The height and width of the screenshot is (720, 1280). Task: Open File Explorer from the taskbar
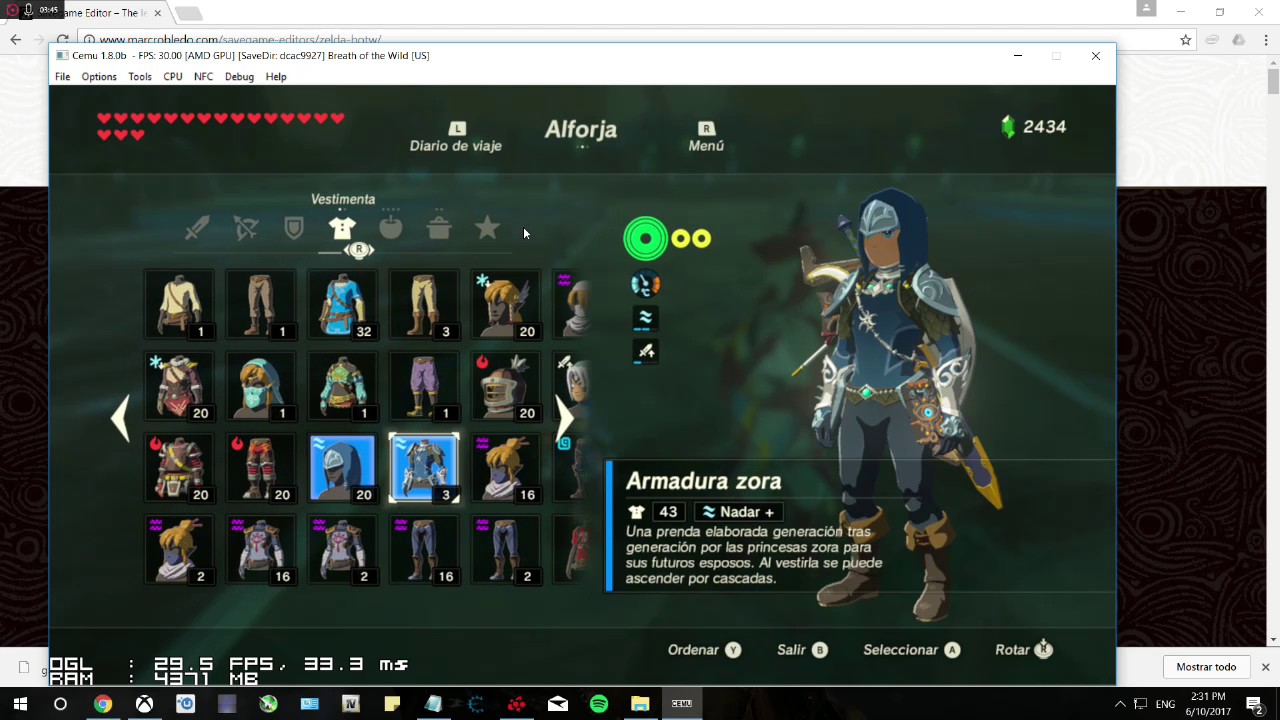(640, 704)
